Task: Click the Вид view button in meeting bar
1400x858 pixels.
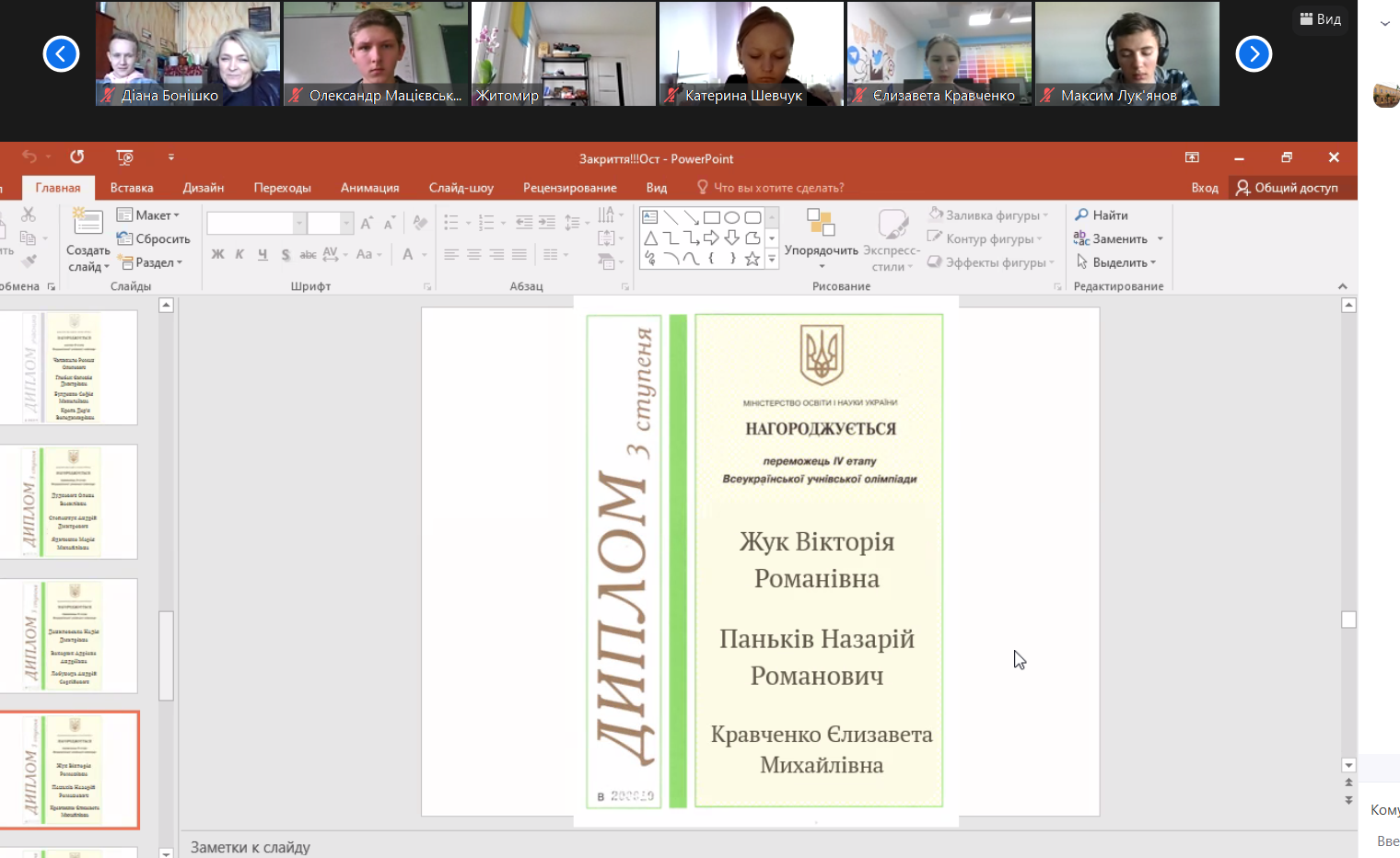Action: click(x=1320, y=19)
